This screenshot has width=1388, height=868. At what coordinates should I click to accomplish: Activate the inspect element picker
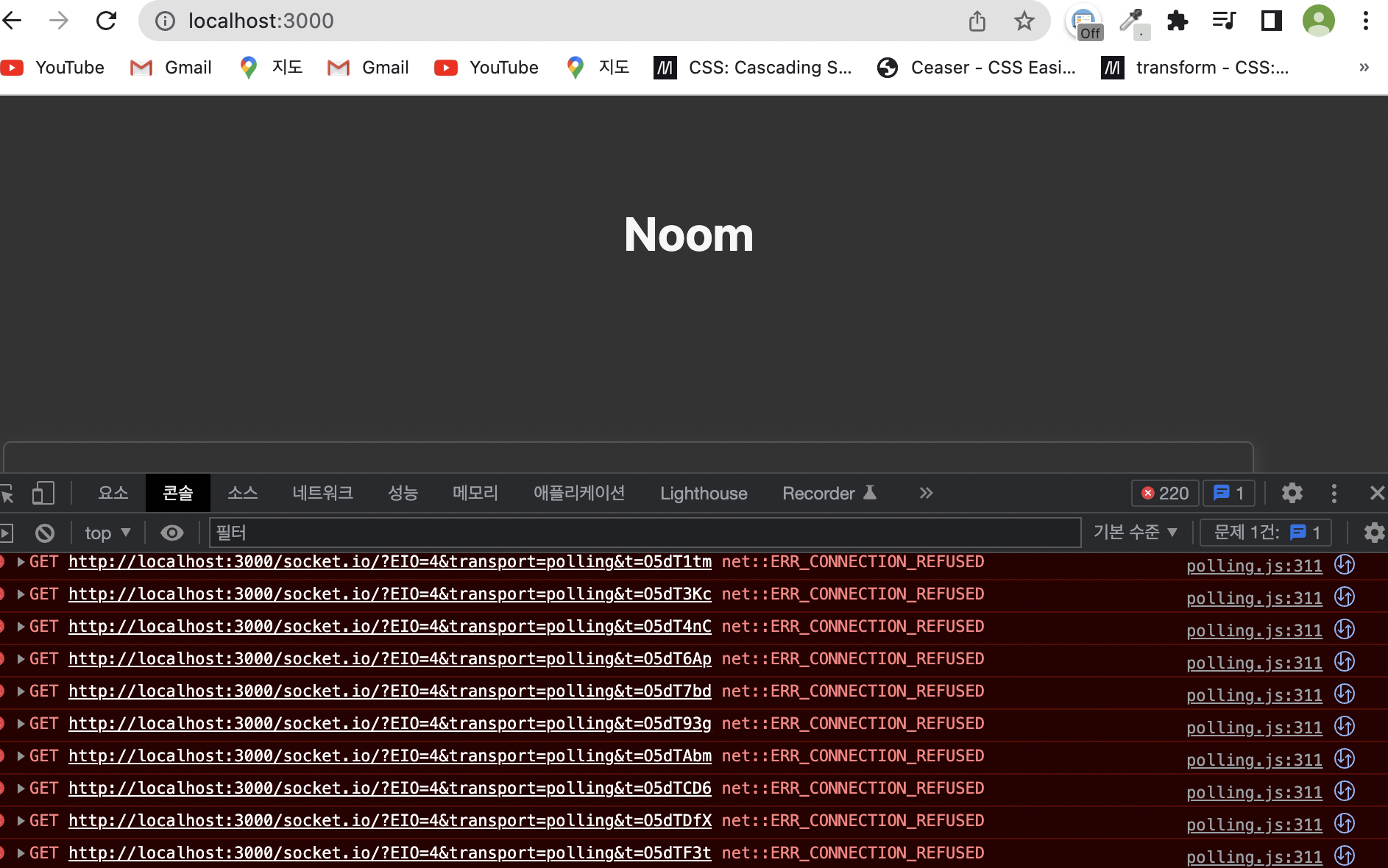tap(7, 494)
